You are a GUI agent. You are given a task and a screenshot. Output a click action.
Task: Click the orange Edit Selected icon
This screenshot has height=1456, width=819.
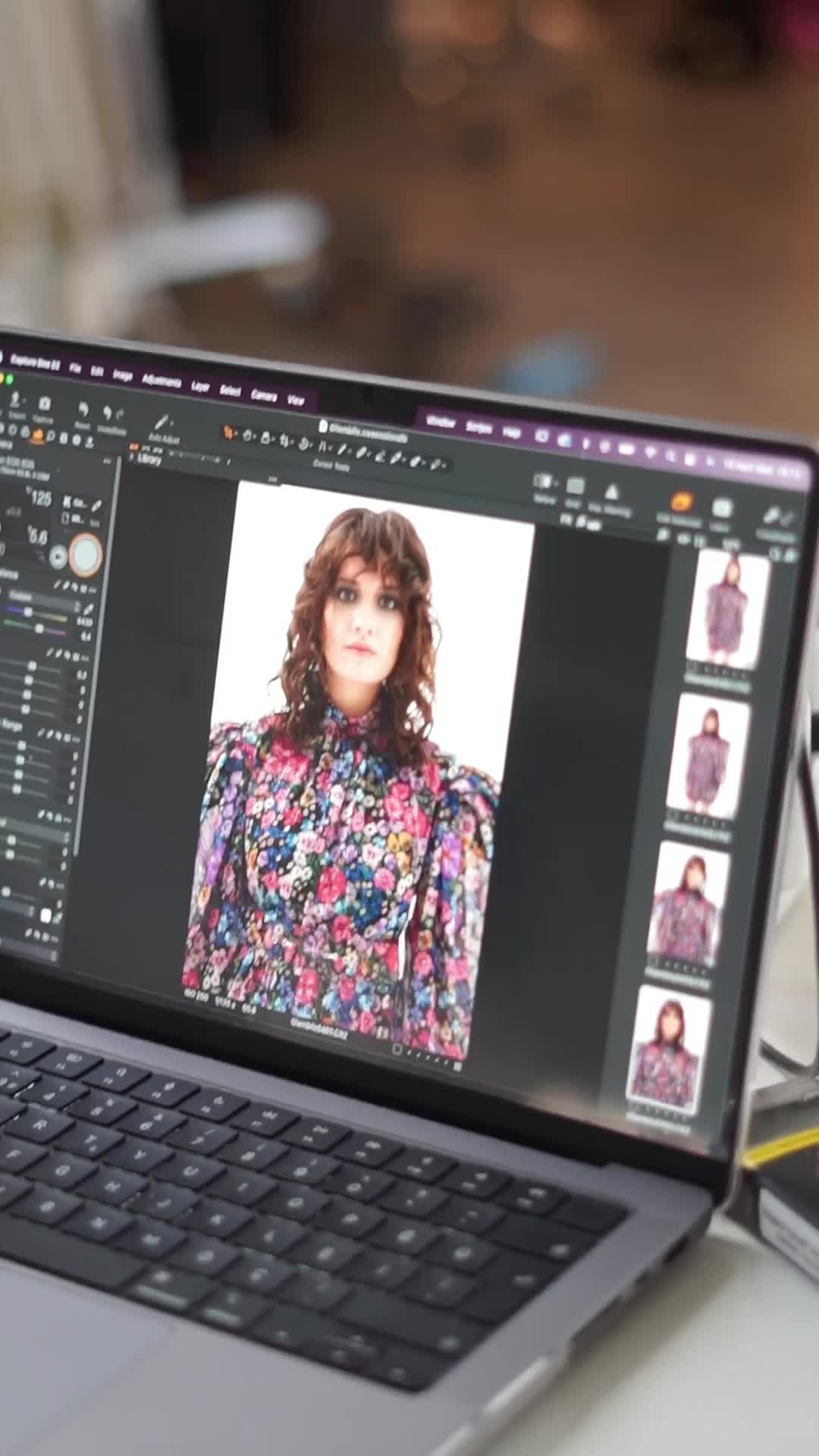(682, 502)
